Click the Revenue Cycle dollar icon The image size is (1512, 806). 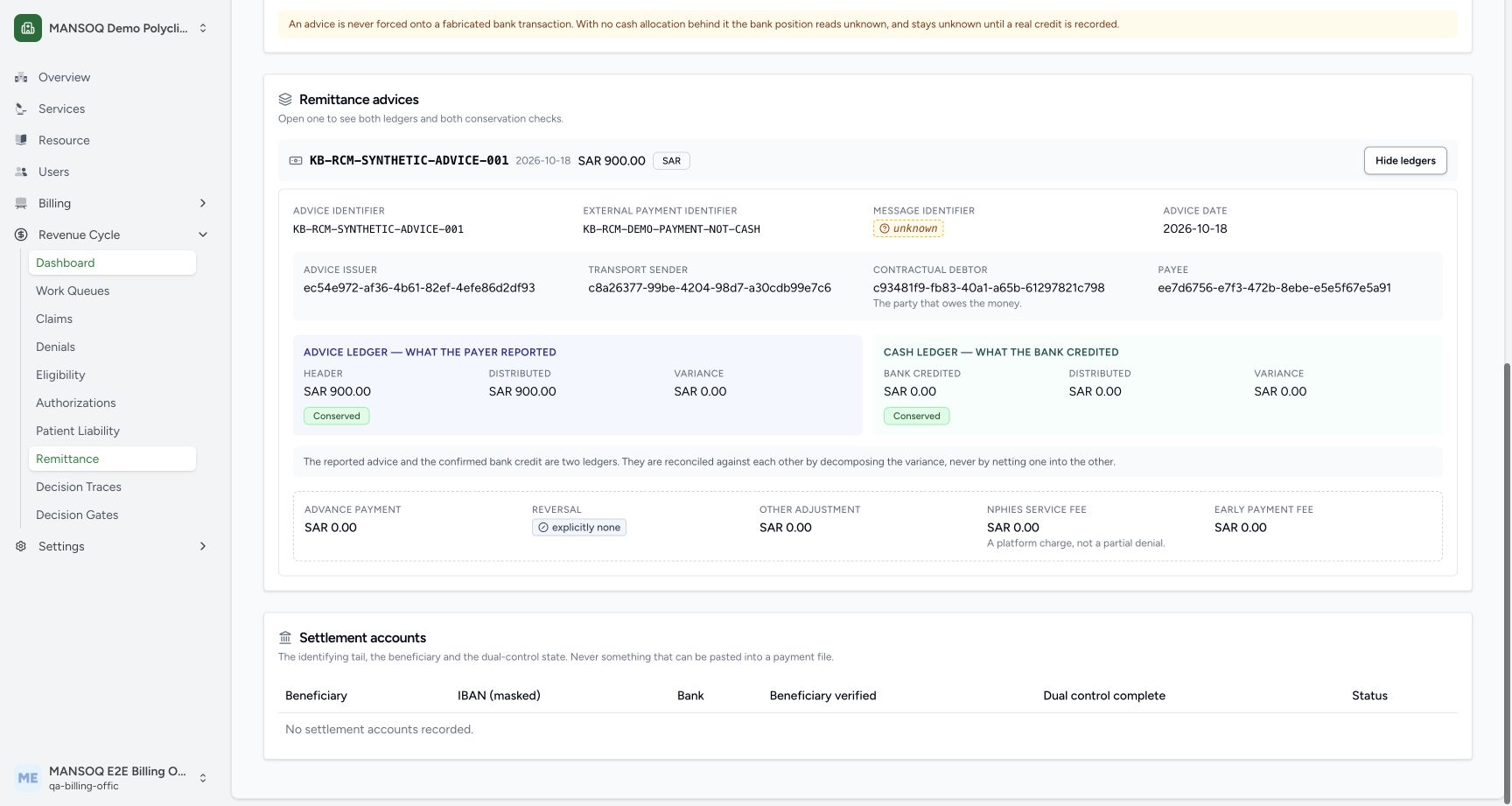click(x=21, y=235)
